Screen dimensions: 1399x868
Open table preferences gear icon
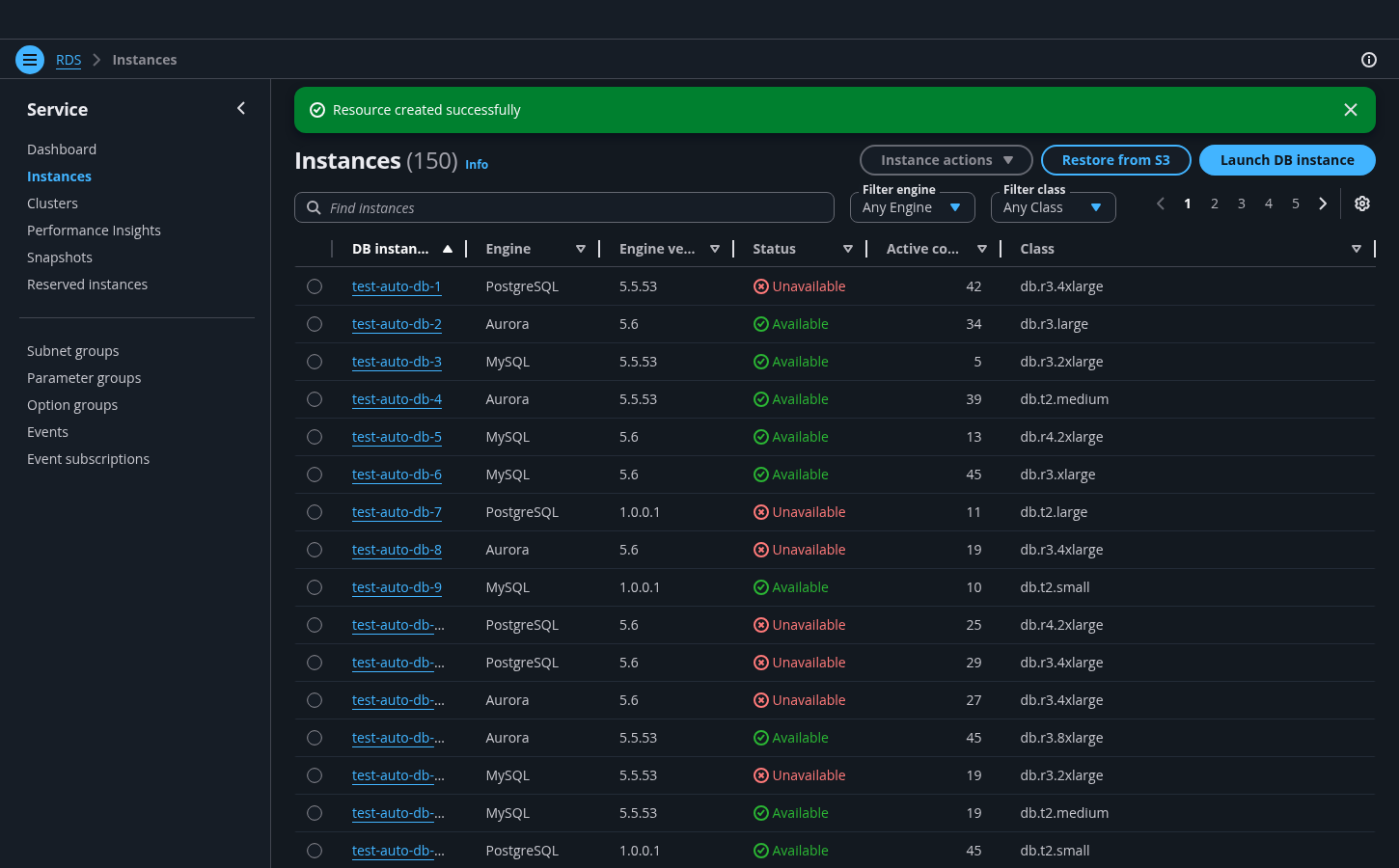point(1361,203)
